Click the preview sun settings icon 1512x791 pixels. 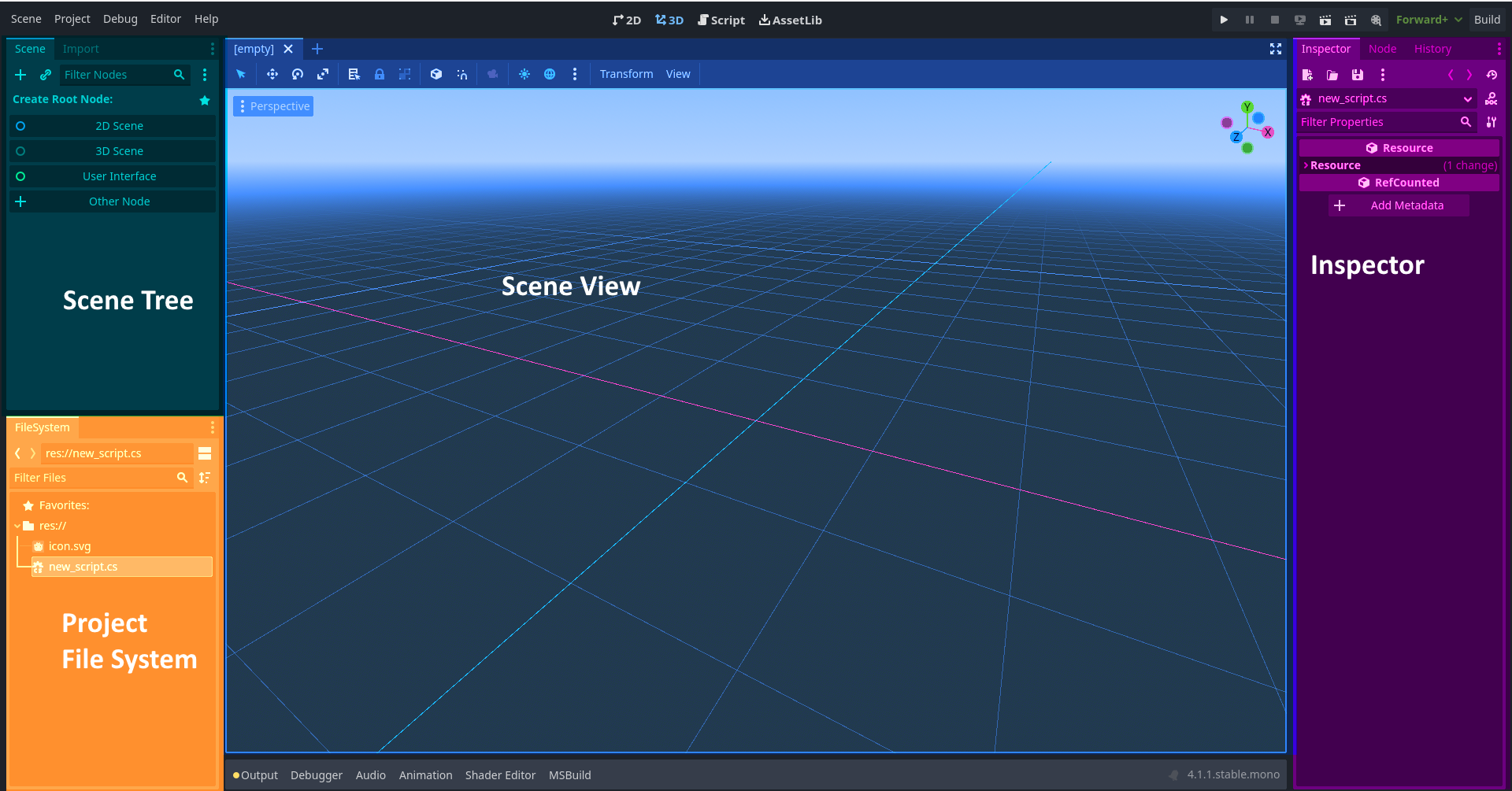[x=524, y=74]
